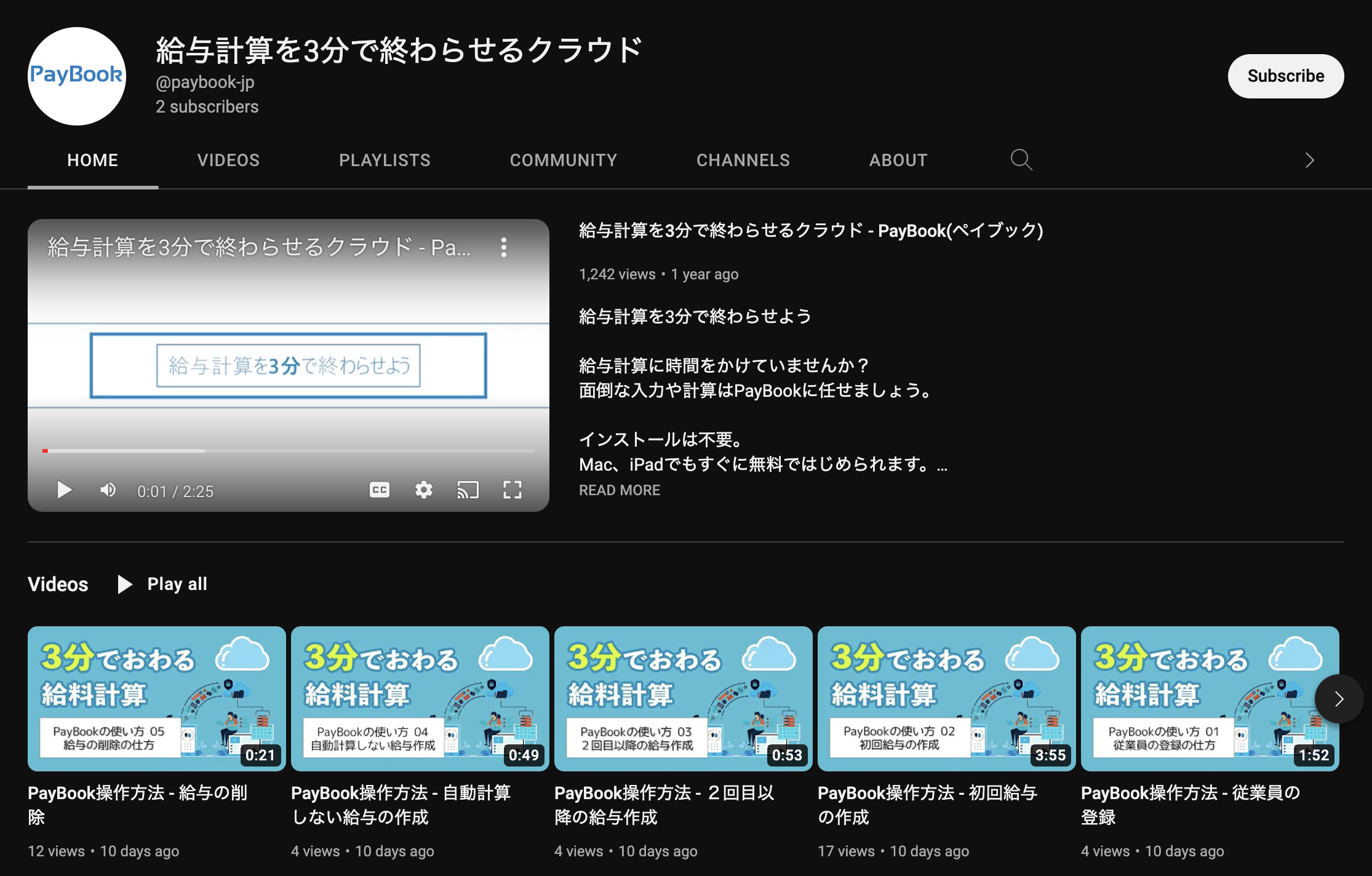Click the cast to TV icon
The width and height of the screenshot is (1372, 876).
(468, 490)
